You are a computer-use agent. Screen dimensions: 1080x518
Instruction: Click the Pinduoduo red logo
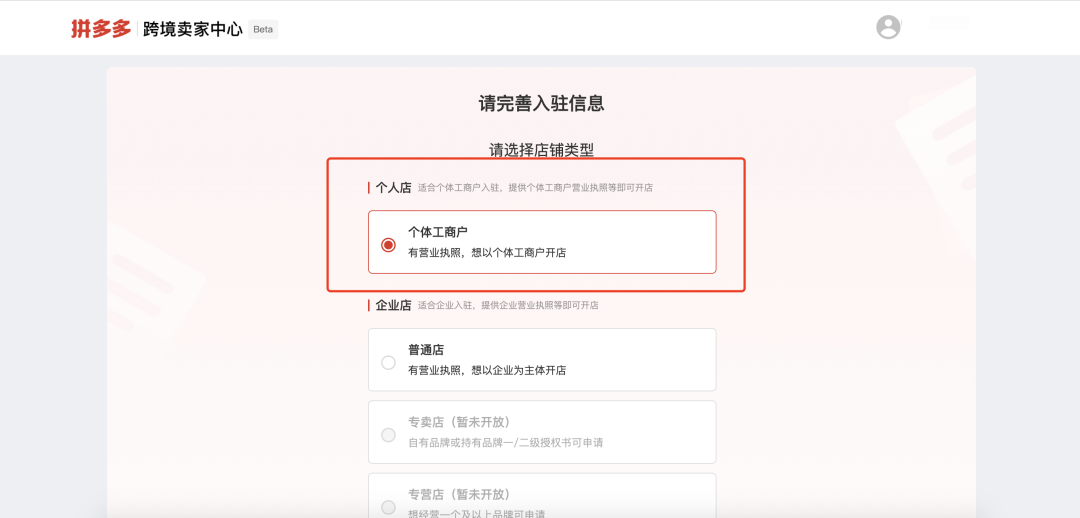coord(101,29)
